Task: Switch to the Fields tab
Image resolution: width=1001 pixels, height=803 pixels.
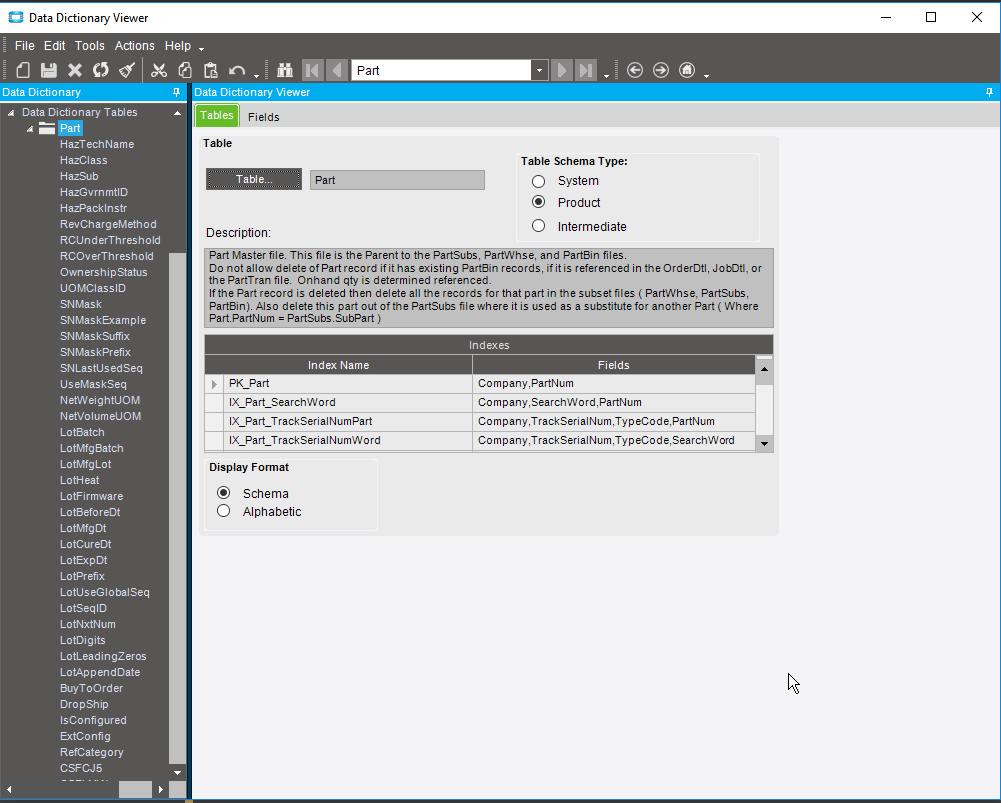Action: (x=264, y=117)
